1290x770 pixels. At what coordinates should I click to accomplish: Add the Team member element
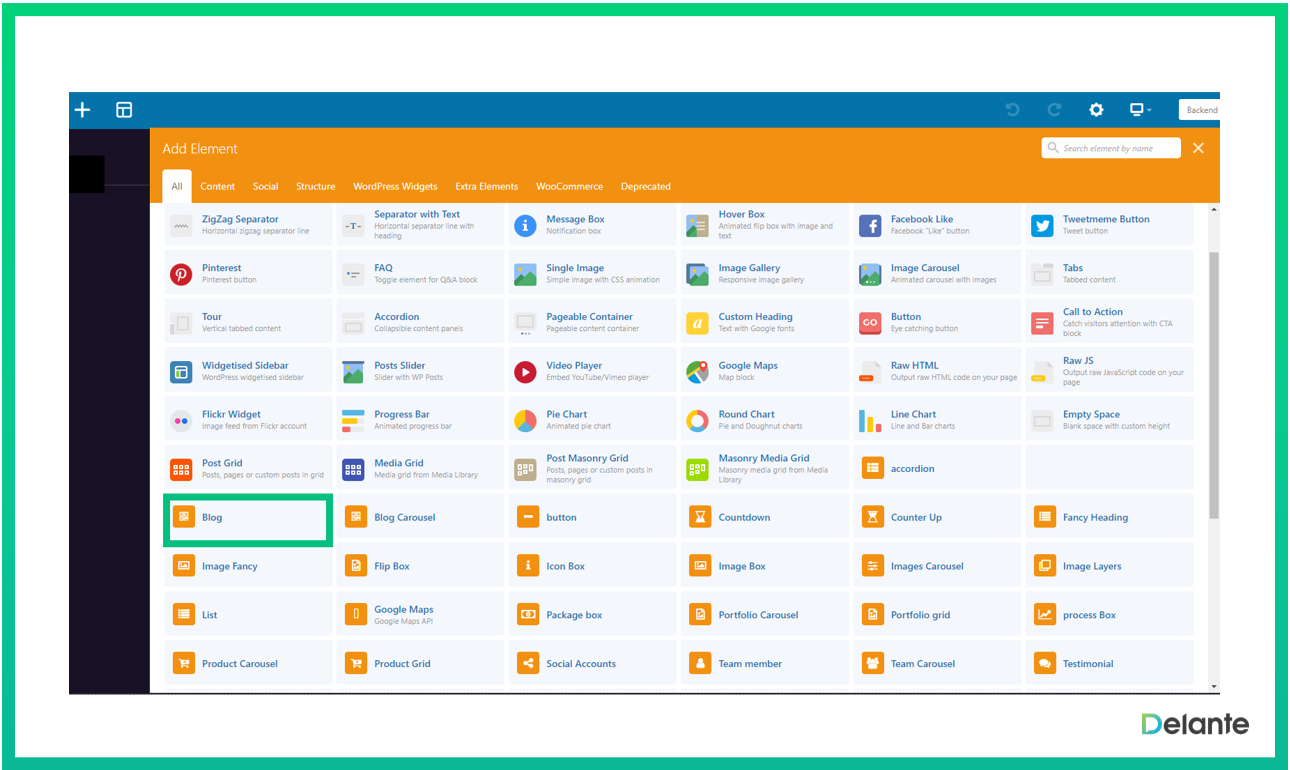(x=764, y=663)
